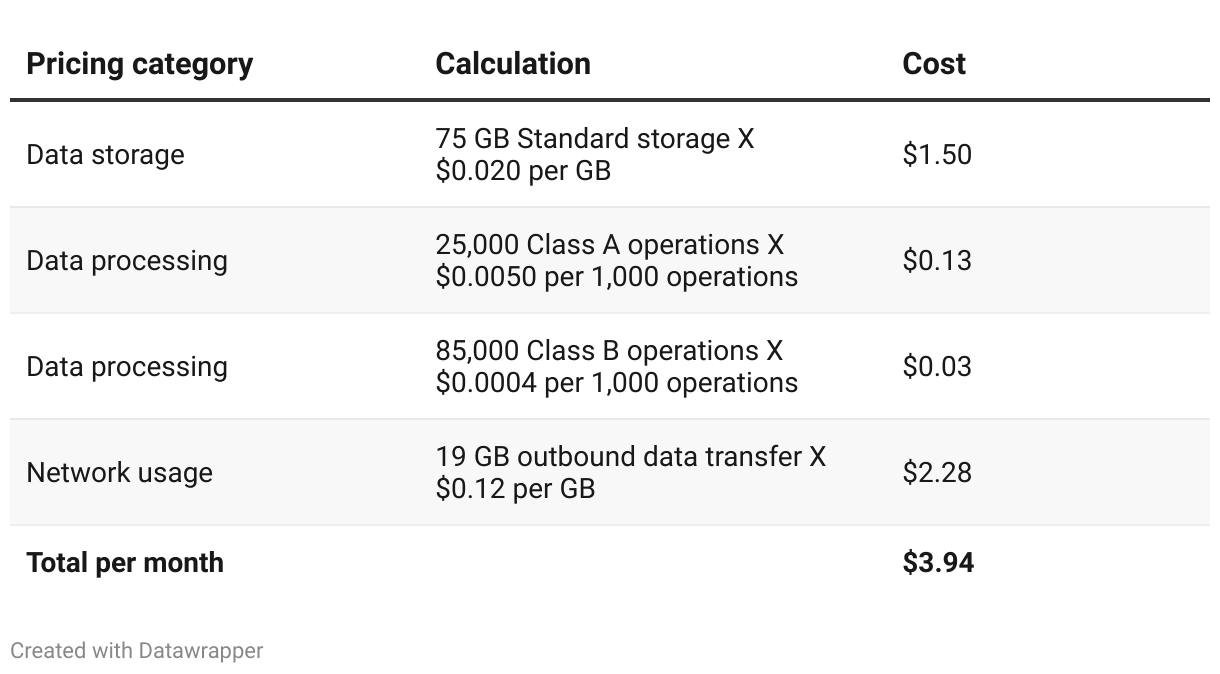Click the Calculation column header

tap(513, 64)
